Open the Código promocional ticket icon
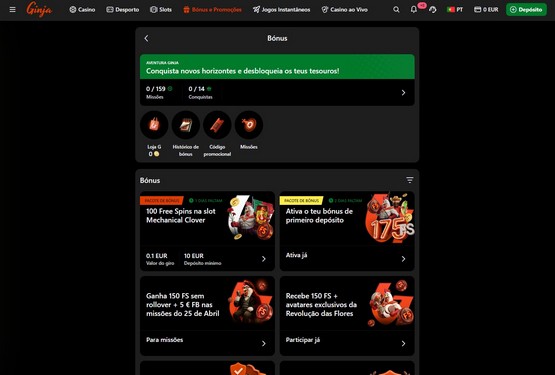555x375 pixels. pyautogui.click(x=217, y=125)
